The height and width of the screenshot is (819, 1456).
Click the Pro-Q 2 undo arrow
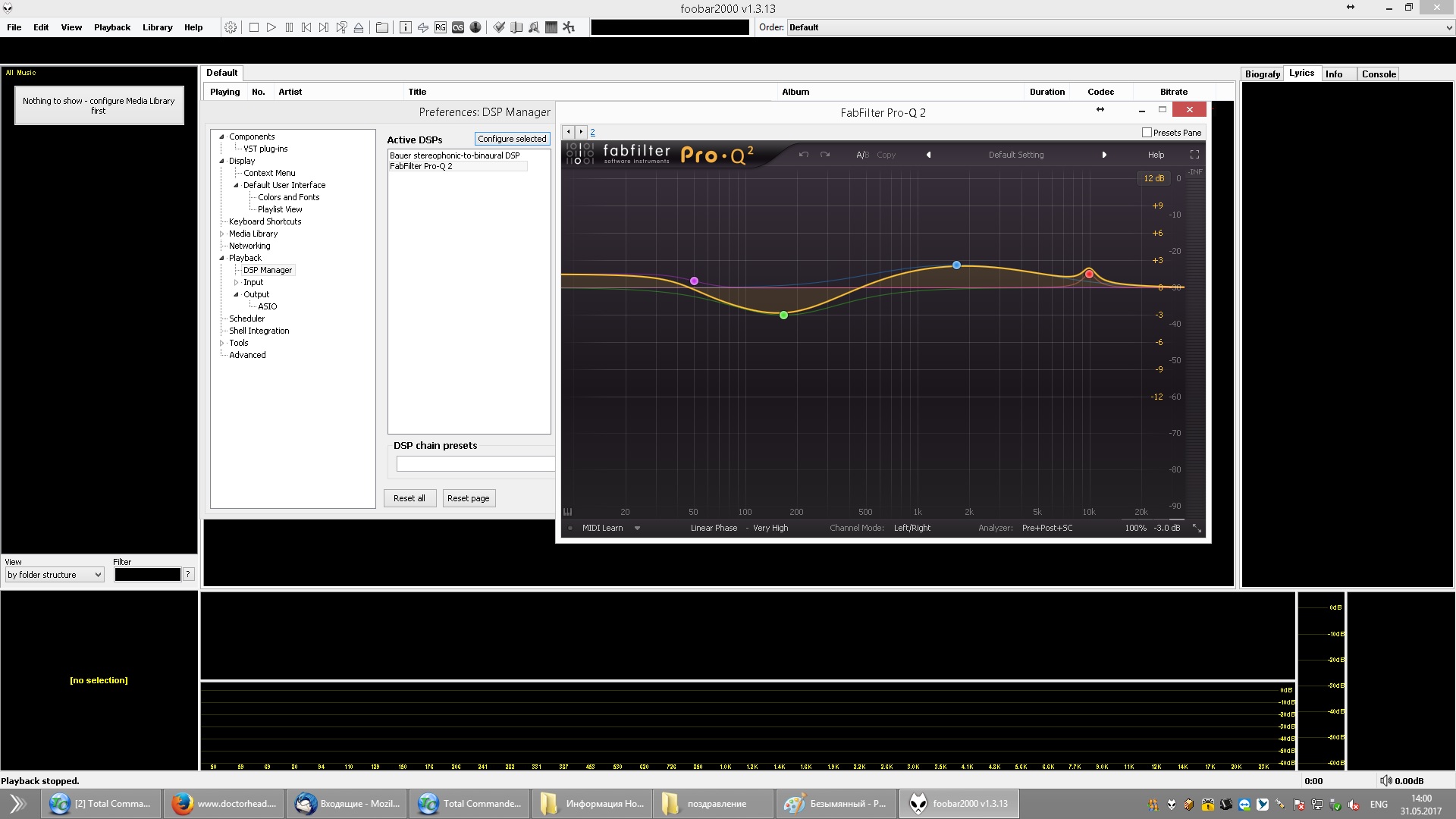(x=804, y=155)
